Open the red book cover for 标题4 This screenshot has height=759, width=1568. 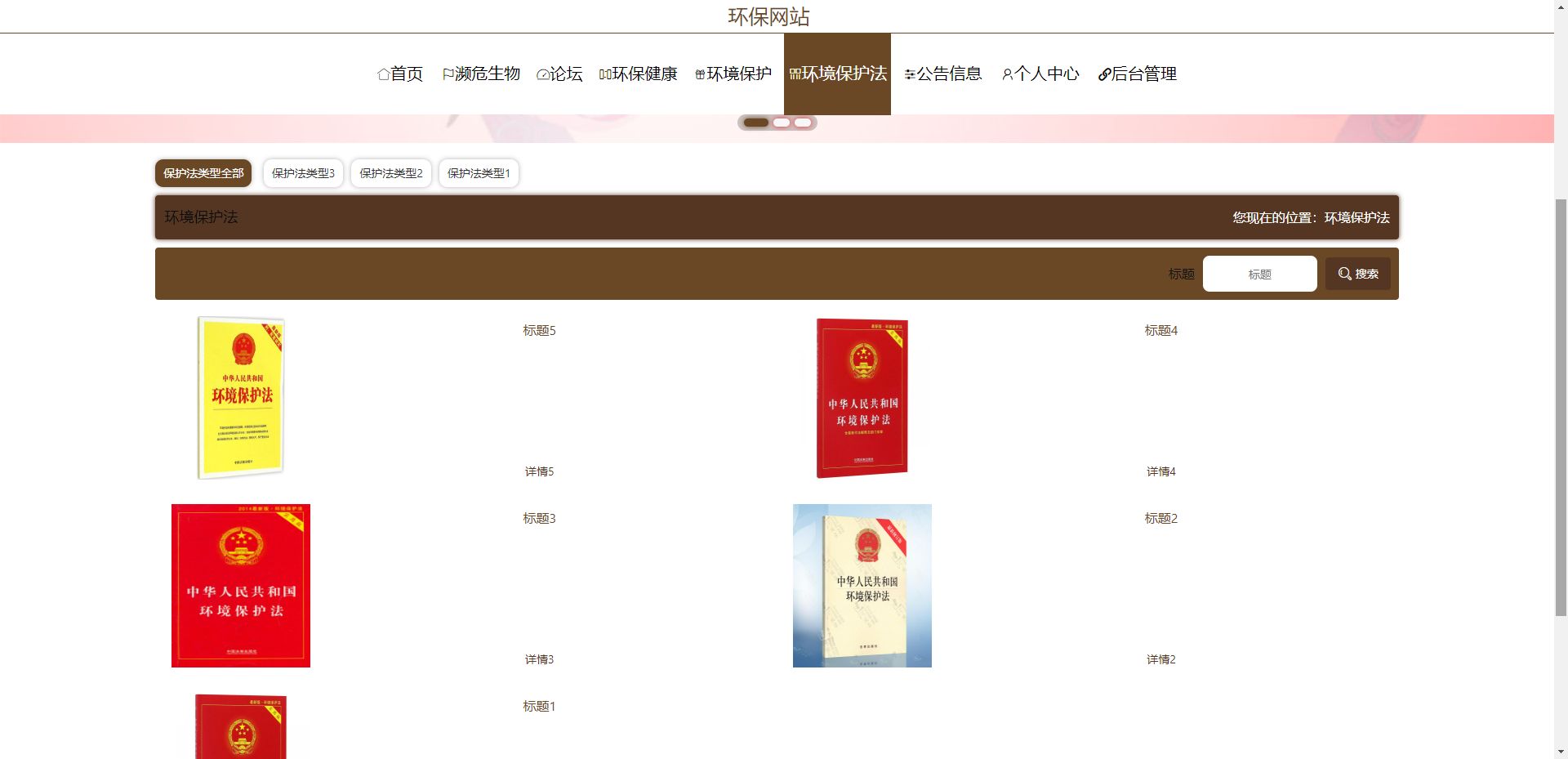862,398
